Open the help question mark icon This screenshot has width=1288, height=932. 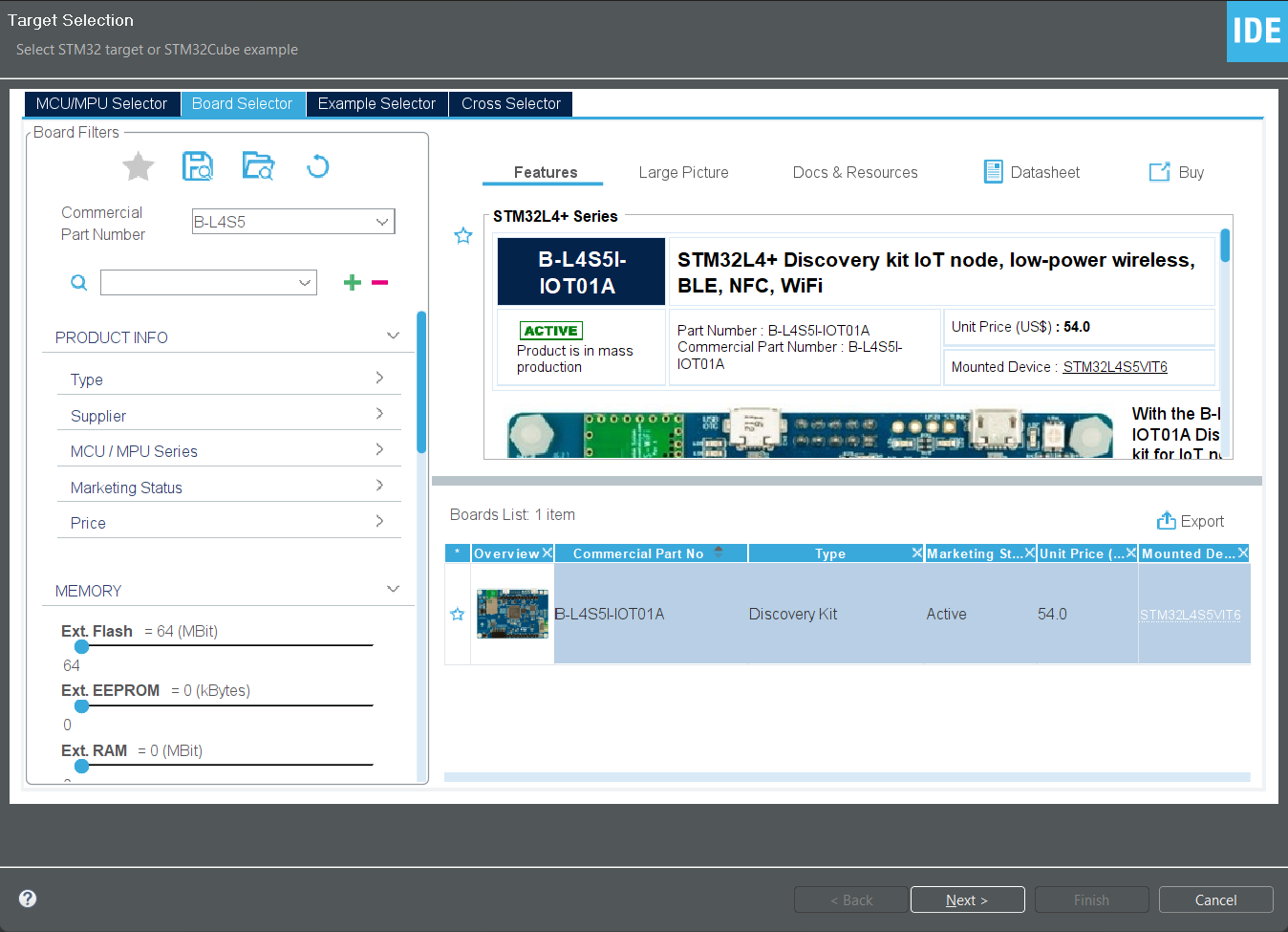pyautogui.click(x=27, y=899)
